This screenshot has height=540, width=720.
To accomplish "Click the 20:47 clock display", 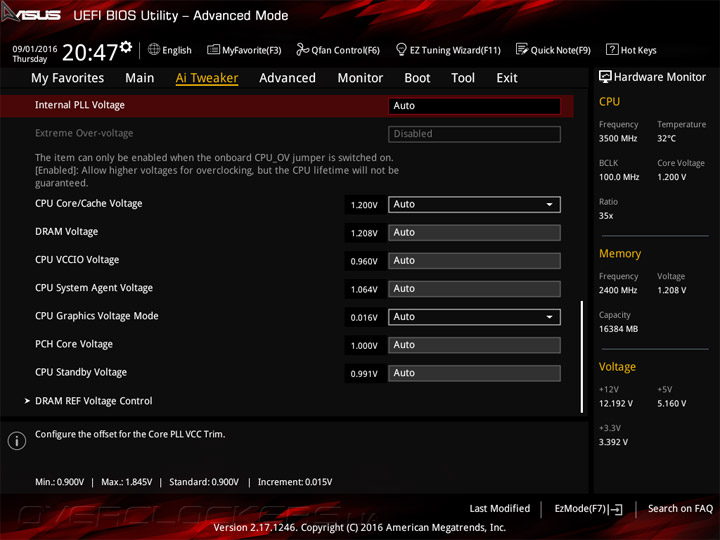I will tap(90, 52).
